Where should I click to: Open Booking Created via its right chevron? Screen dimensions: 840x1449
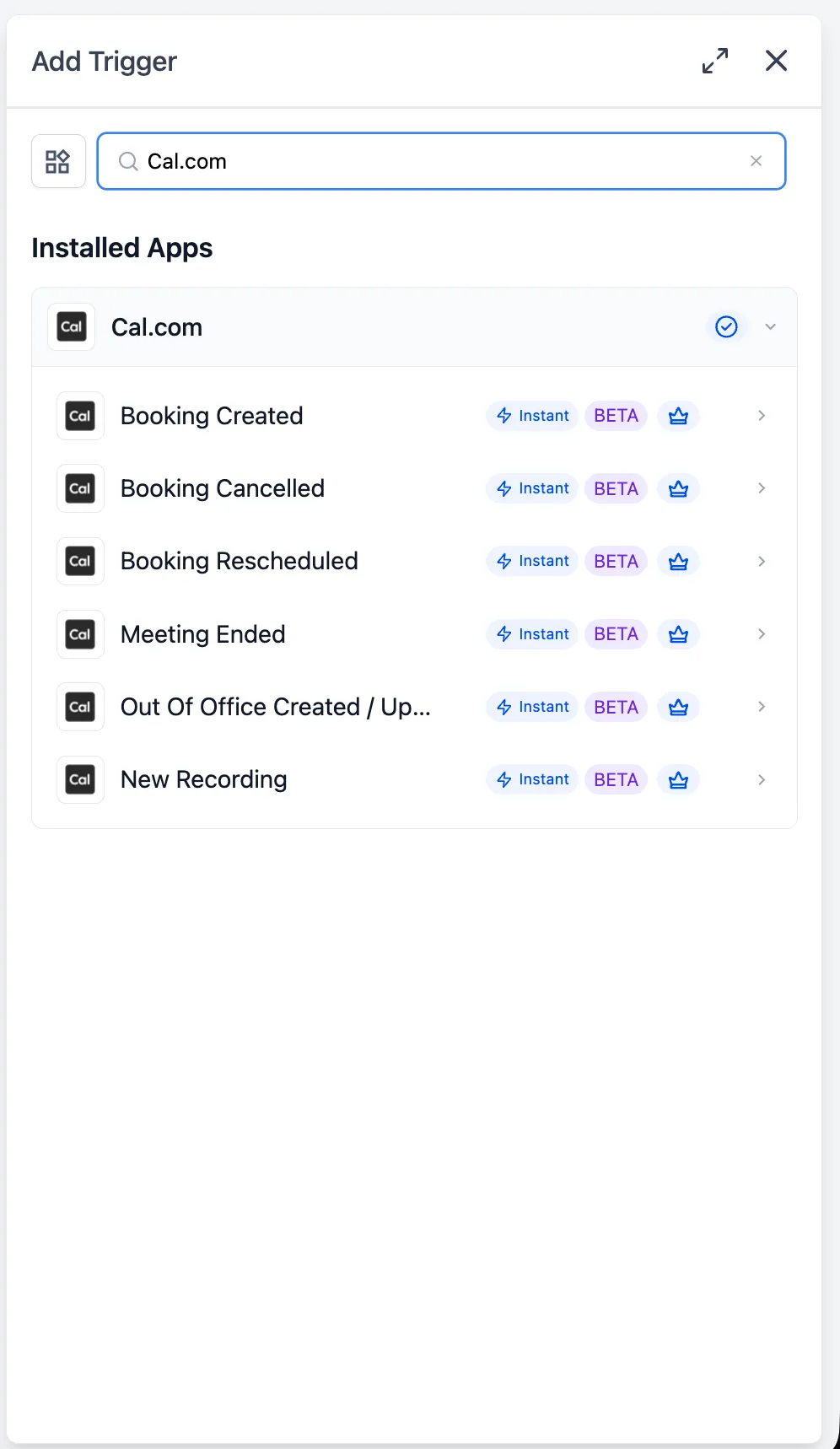762,416
